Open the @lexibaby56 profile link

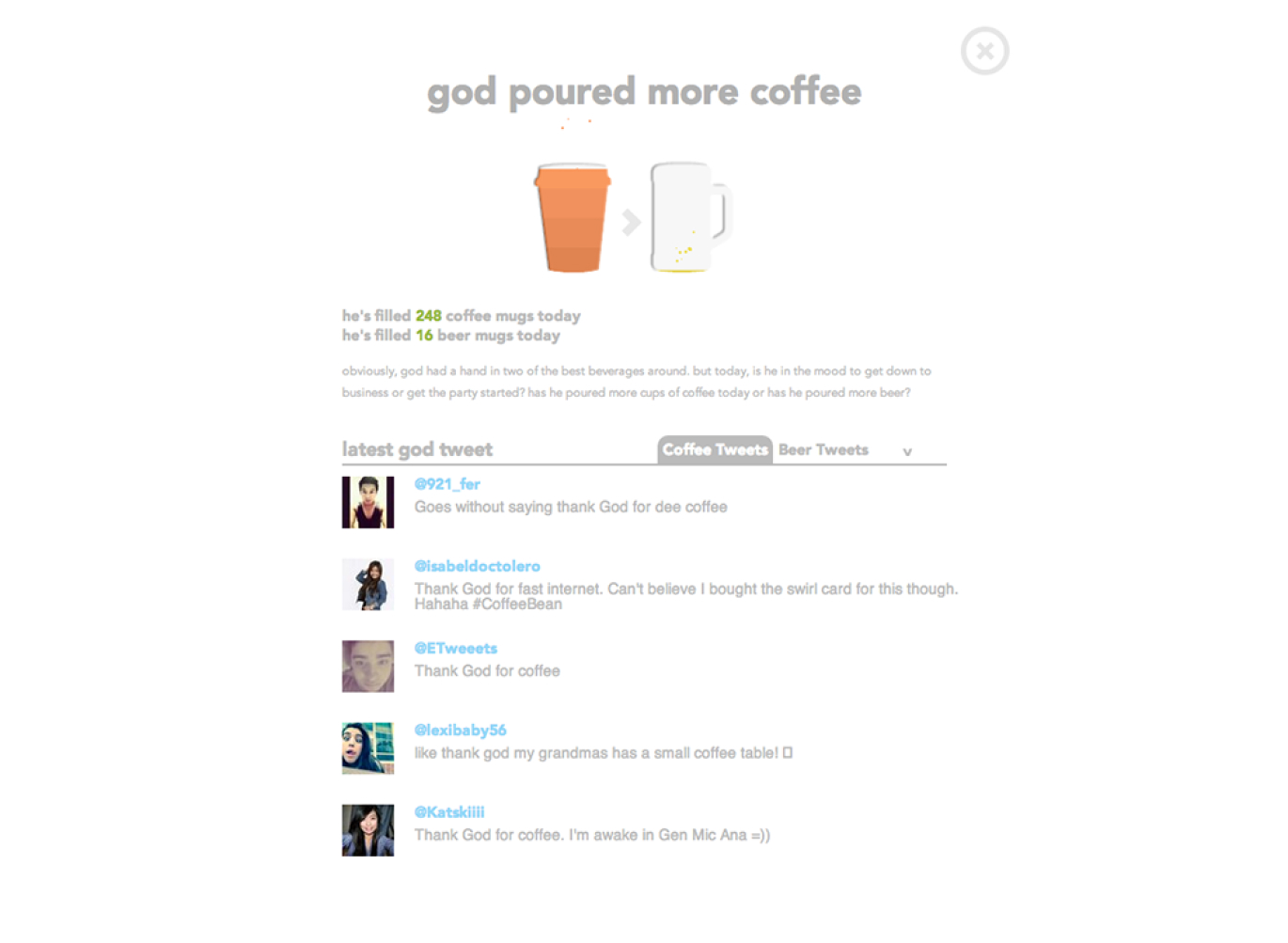click(461, 730)
